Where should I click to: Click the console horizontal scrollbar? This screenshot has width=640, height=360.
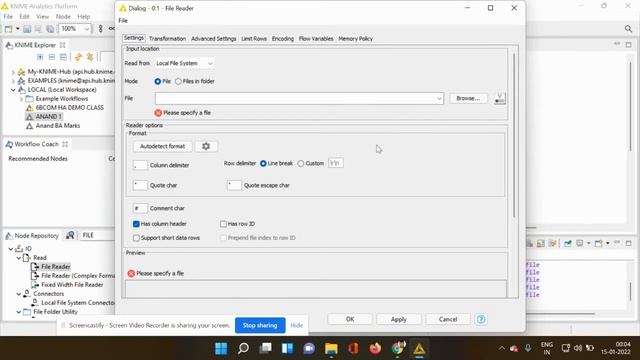click(x=561, y=314)
